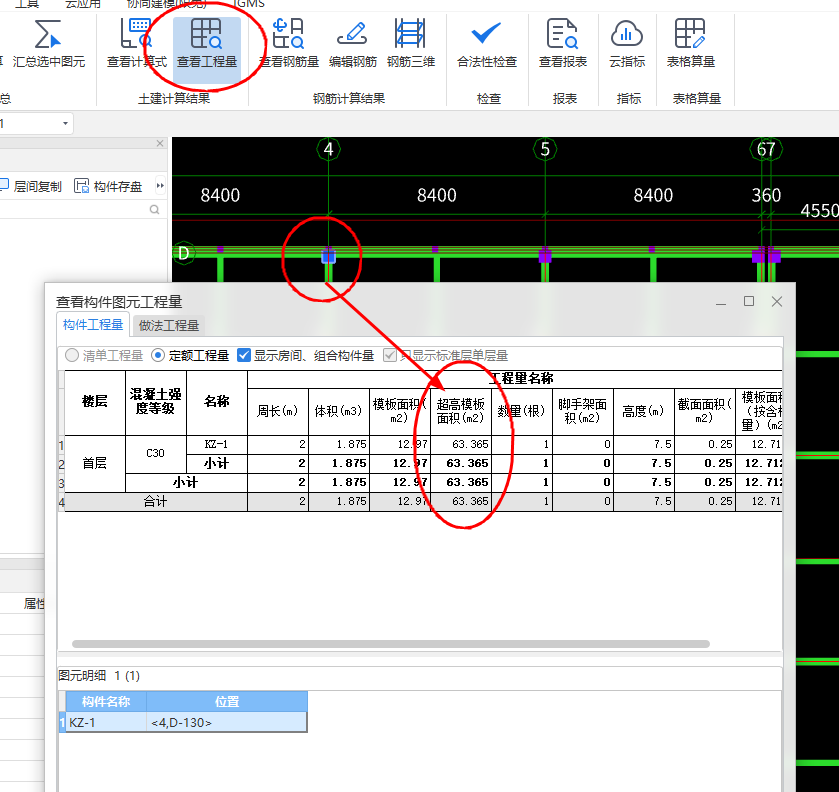Screen dimensions: 839x792
Task: Select axis label D on drawing
Action: click(x=184, y=253)
